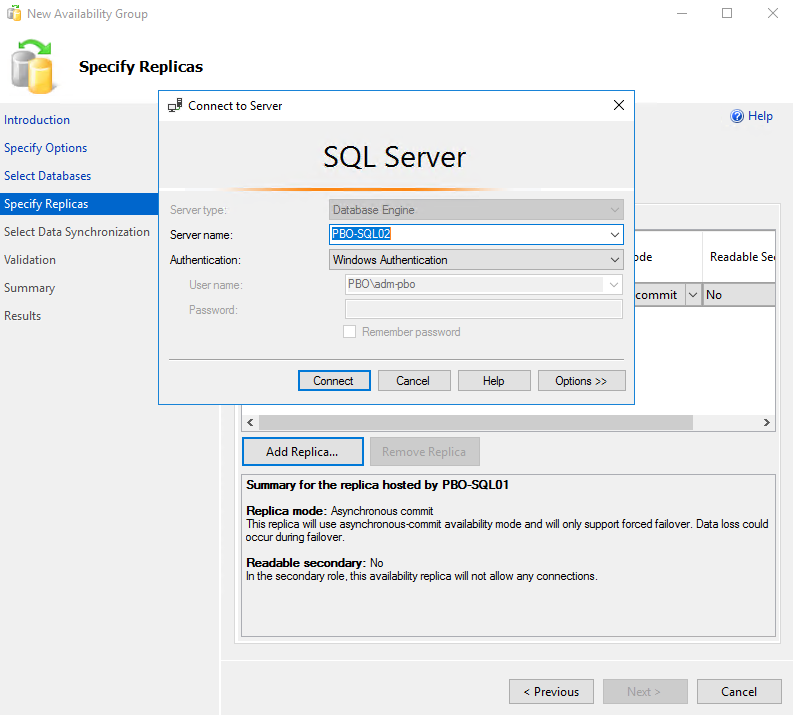Click 'Summary for the replica hosted by PBO-SQL01'

click(377, 485)
